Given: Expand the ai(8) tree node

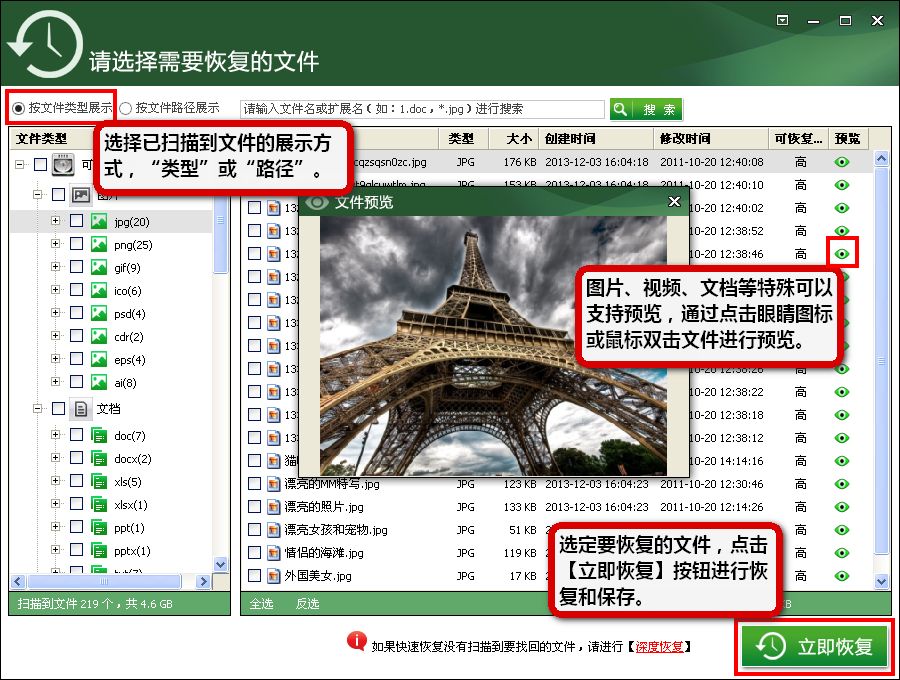Looking at the screenshot, I should (56, 382).
